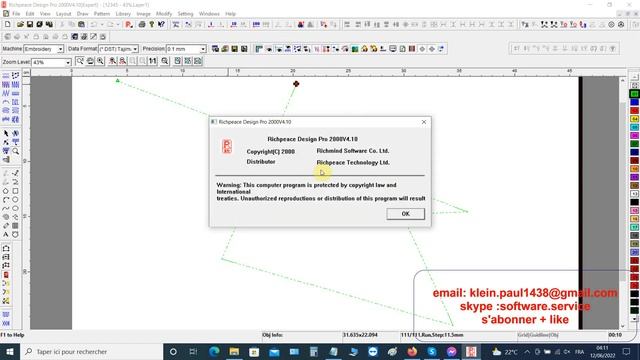Click the monitor display icon in format toolbar
This screenshot has height=360, width=640.
393,49
